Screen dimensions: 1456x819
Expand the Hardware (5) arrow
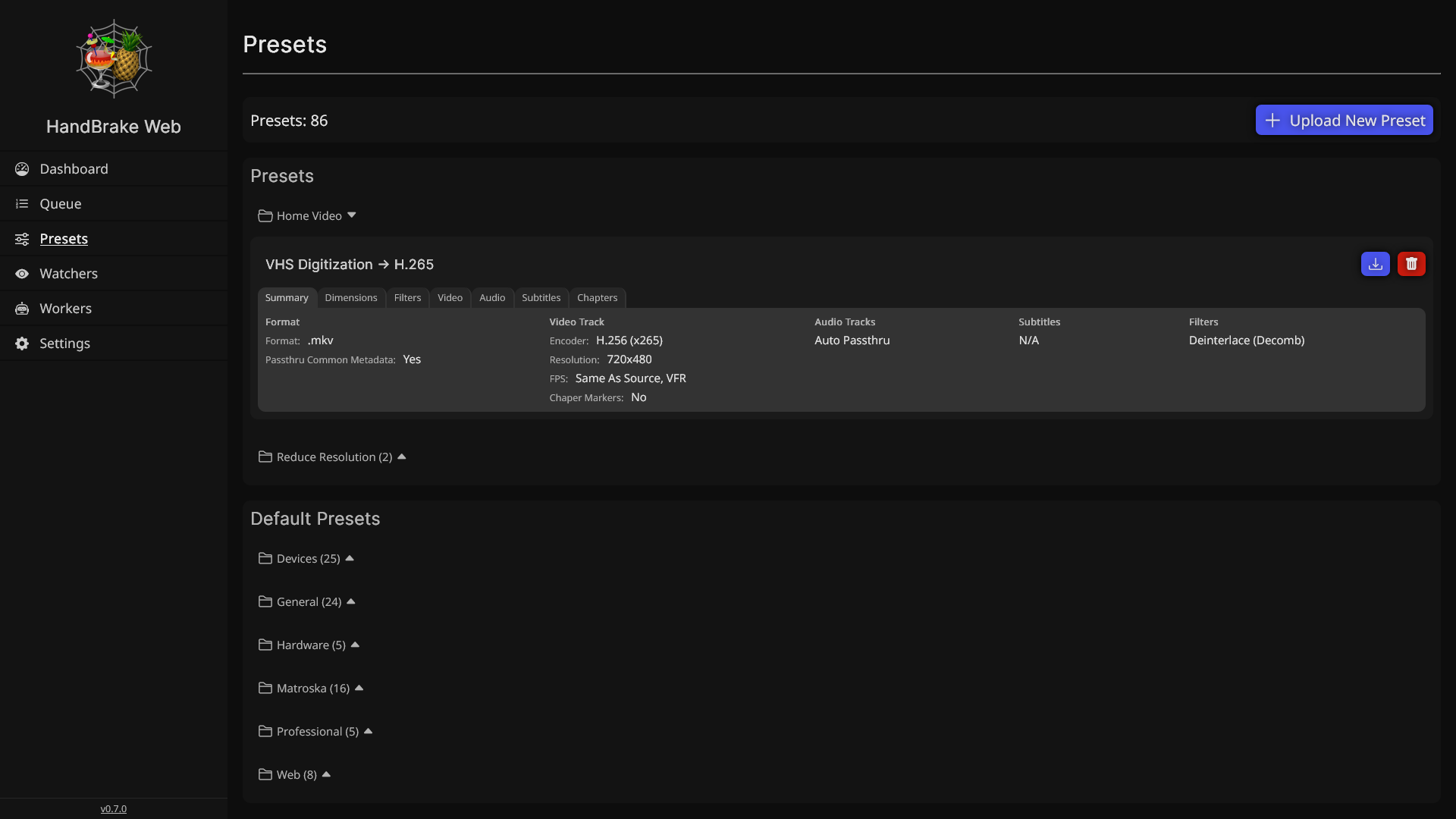pos(355,645)
